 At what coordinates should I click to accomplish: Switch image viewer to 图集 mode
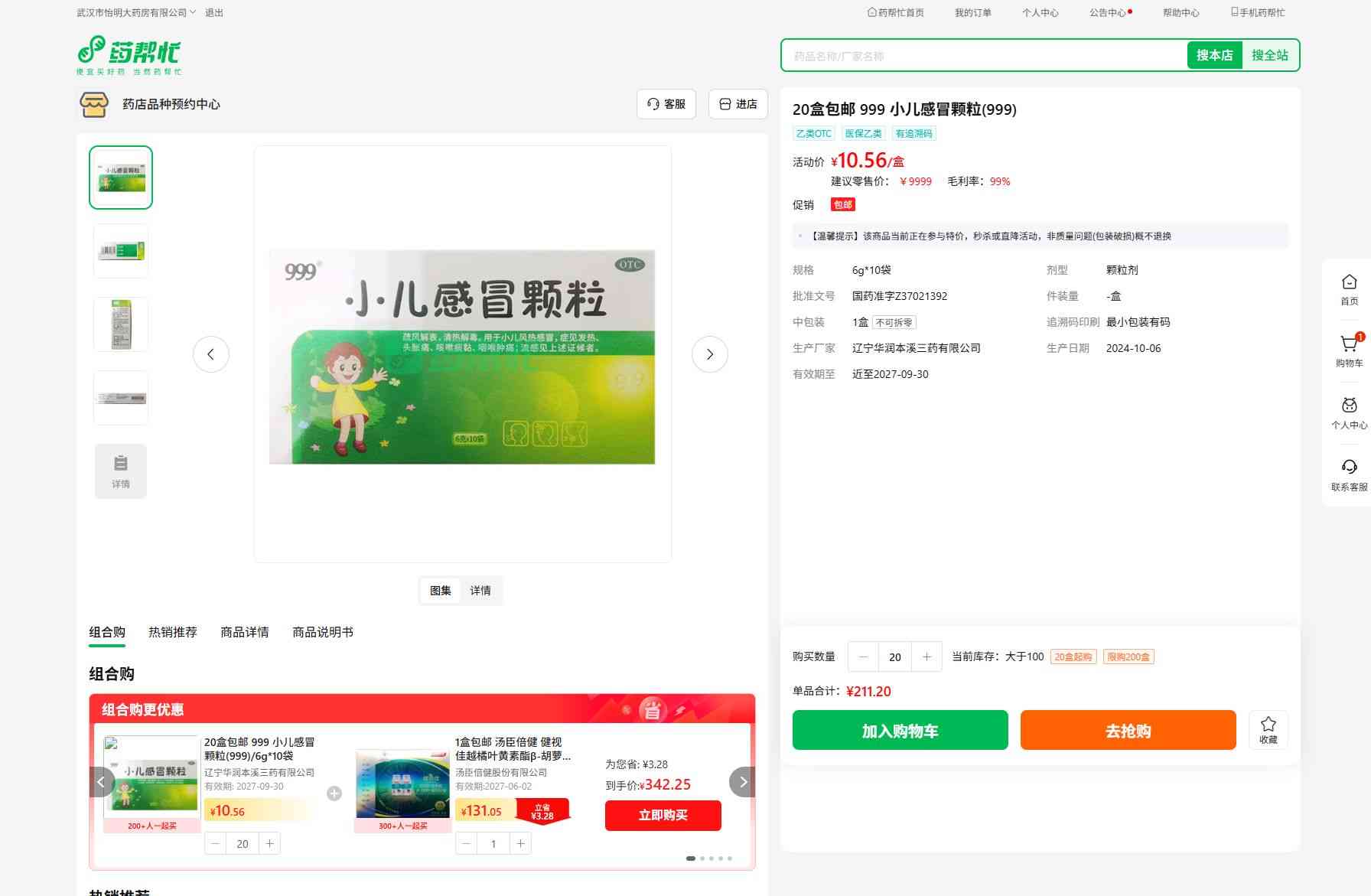point(440,591)
